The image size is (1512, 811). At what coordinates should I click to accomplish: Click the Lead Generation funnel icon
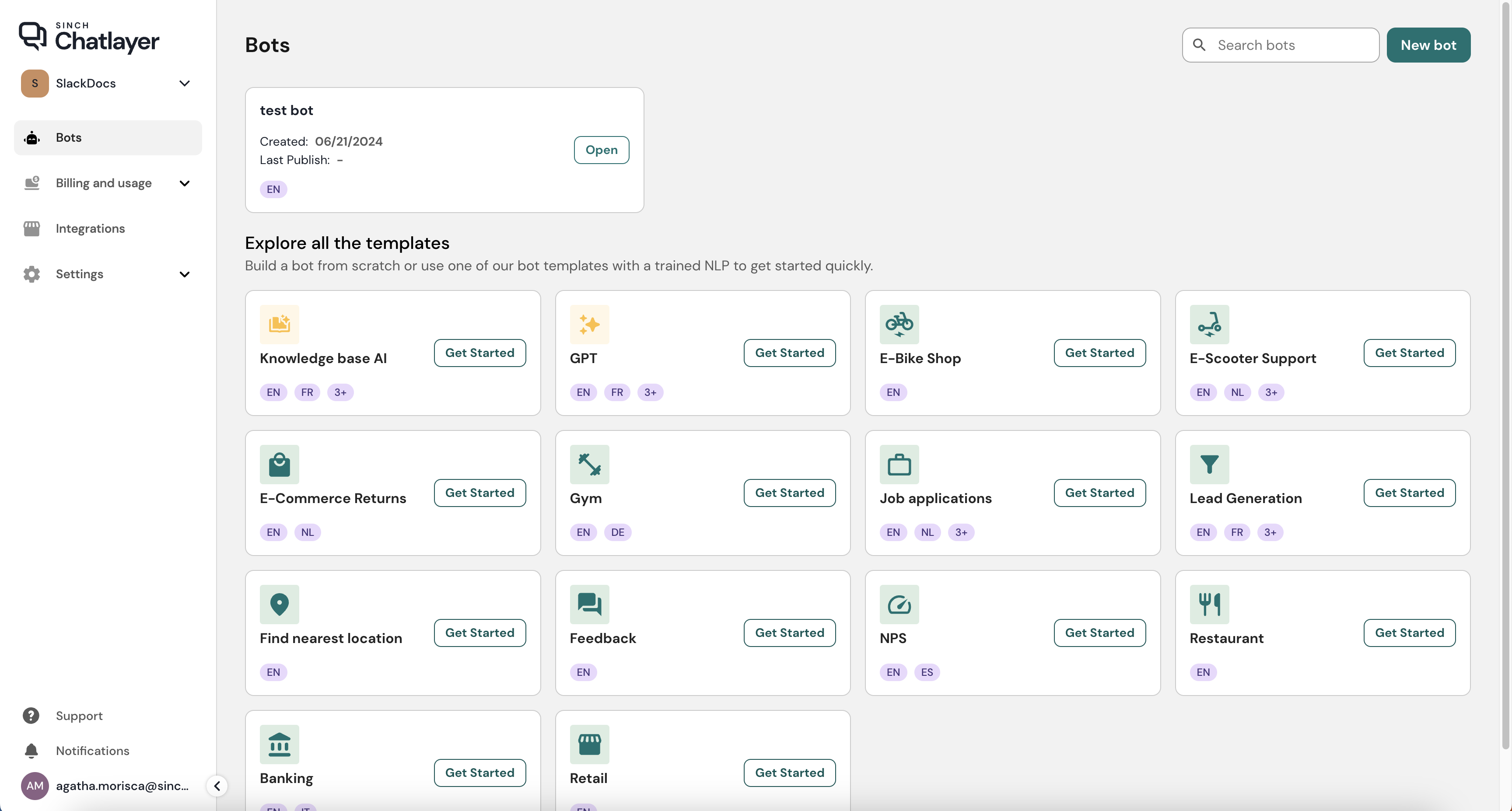(1208, 464)
